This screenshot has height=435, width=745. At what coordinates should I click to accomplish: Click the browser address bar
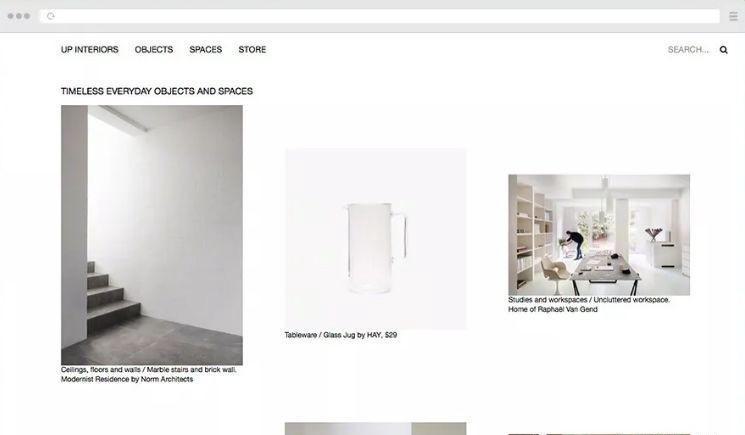pyautogui.click(x=380, y=16)
